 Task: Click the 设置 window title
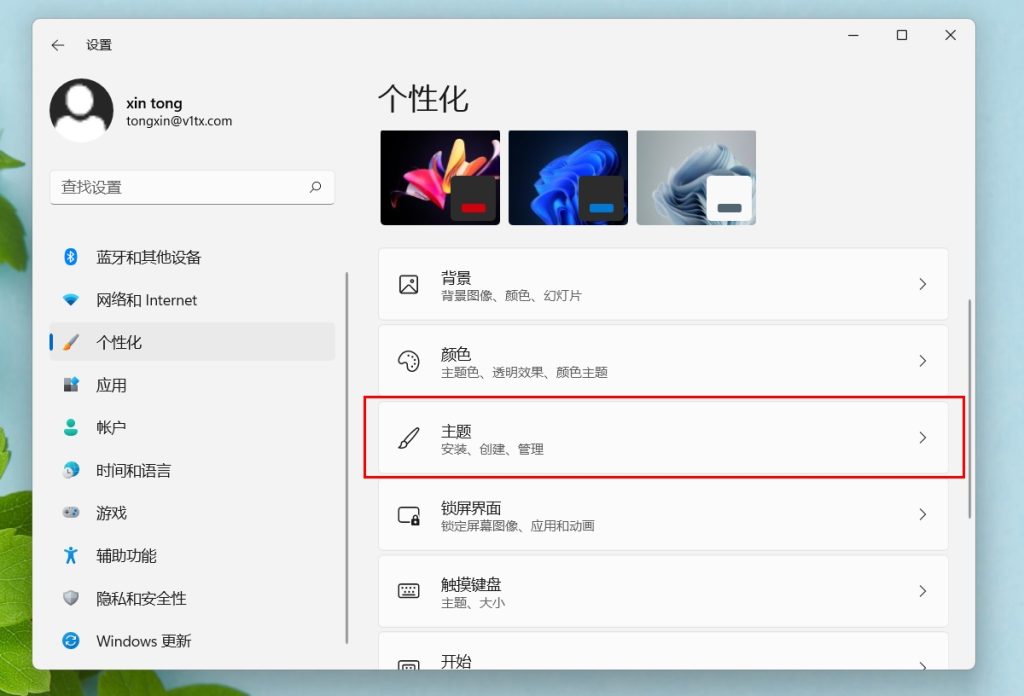[99, 45]
